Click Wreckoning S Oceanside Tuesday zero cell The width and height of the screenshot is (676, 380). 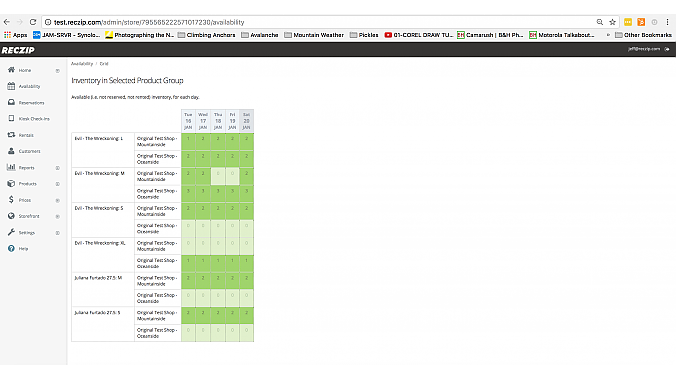pos(188,229)
